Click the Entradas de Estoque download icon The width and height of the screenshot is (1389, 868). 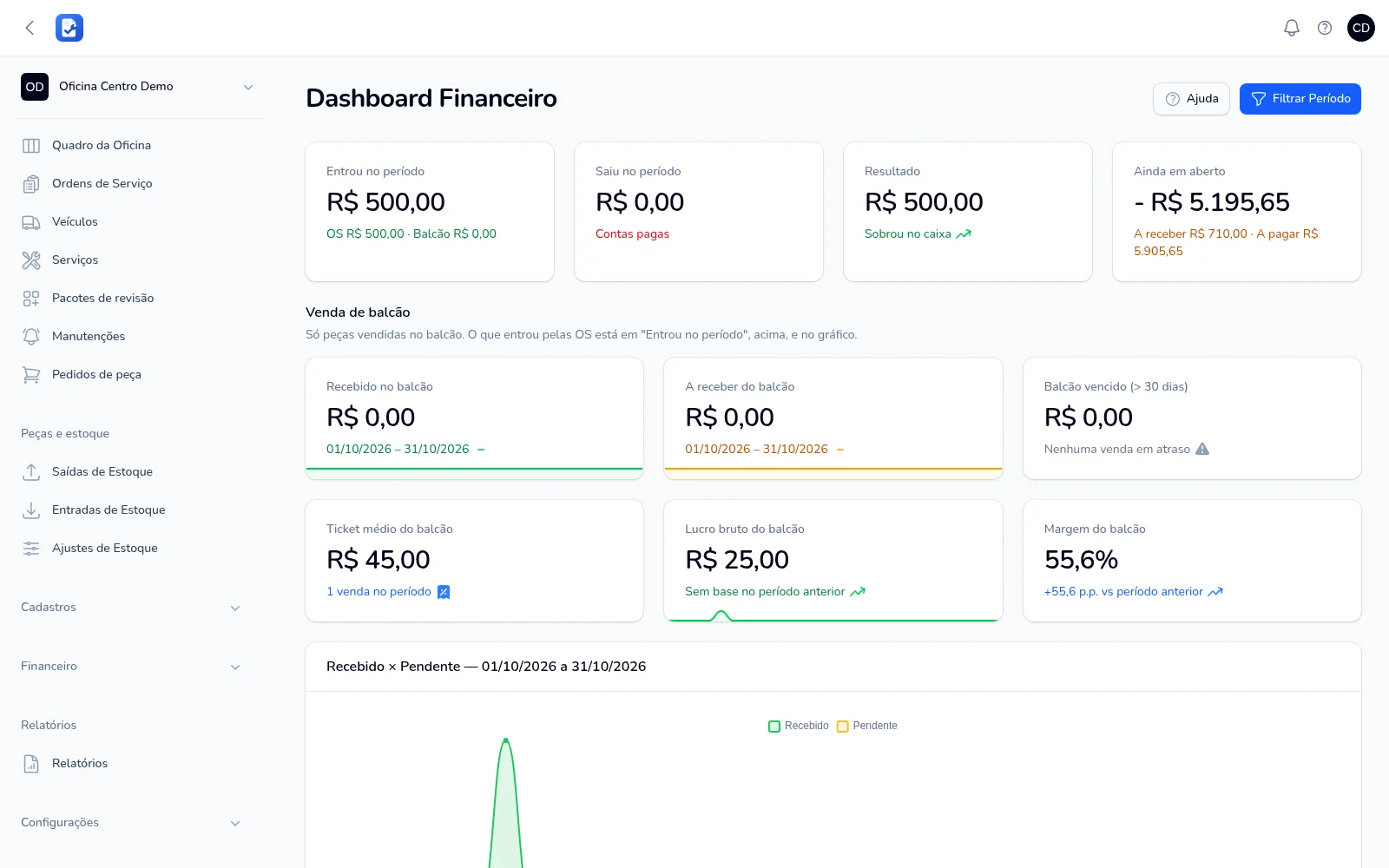[31, 510]
